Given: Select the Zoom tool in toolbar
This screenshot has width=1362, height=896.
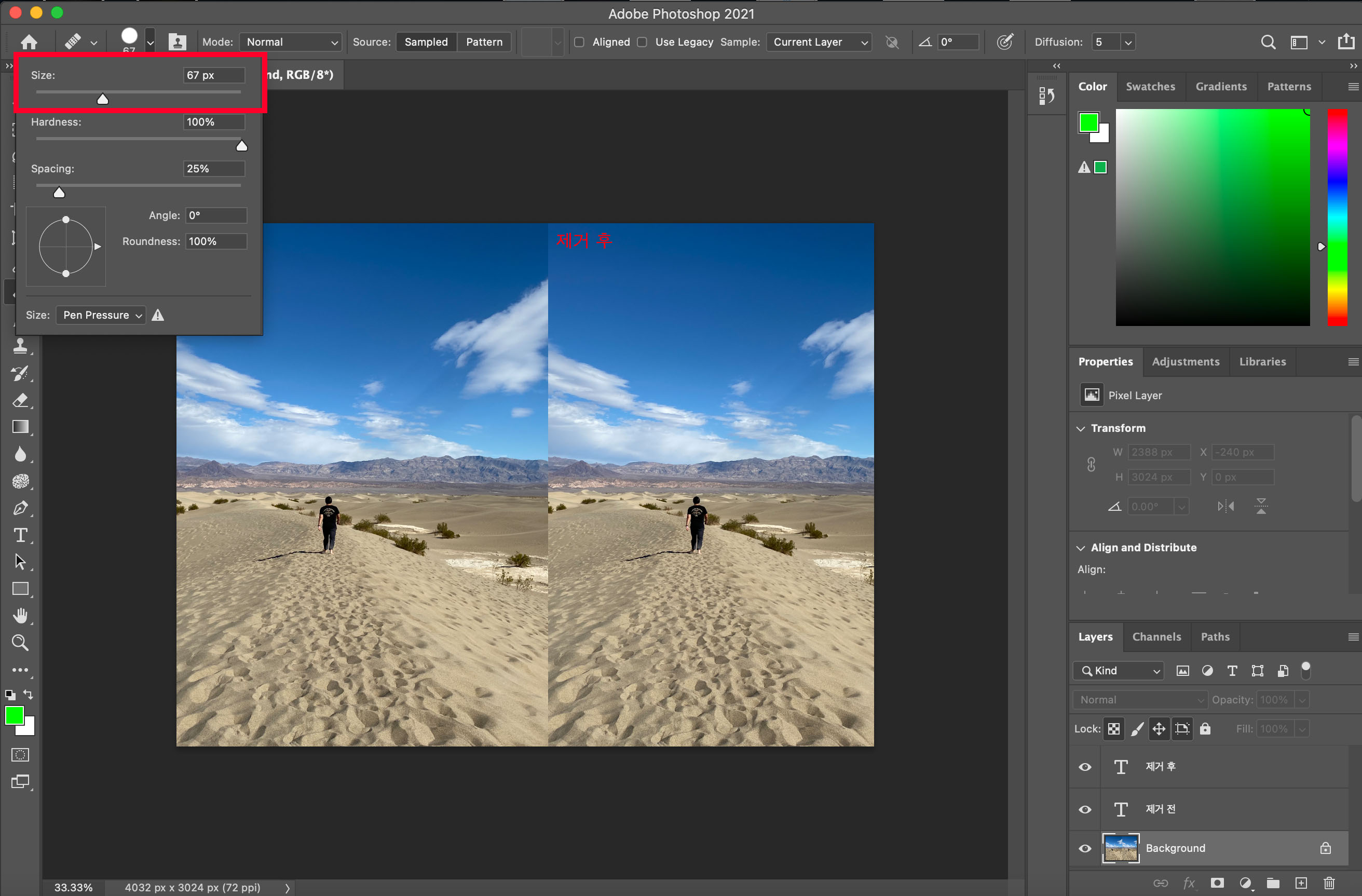Looking at the screenshot, I should [x=21, y=643].
